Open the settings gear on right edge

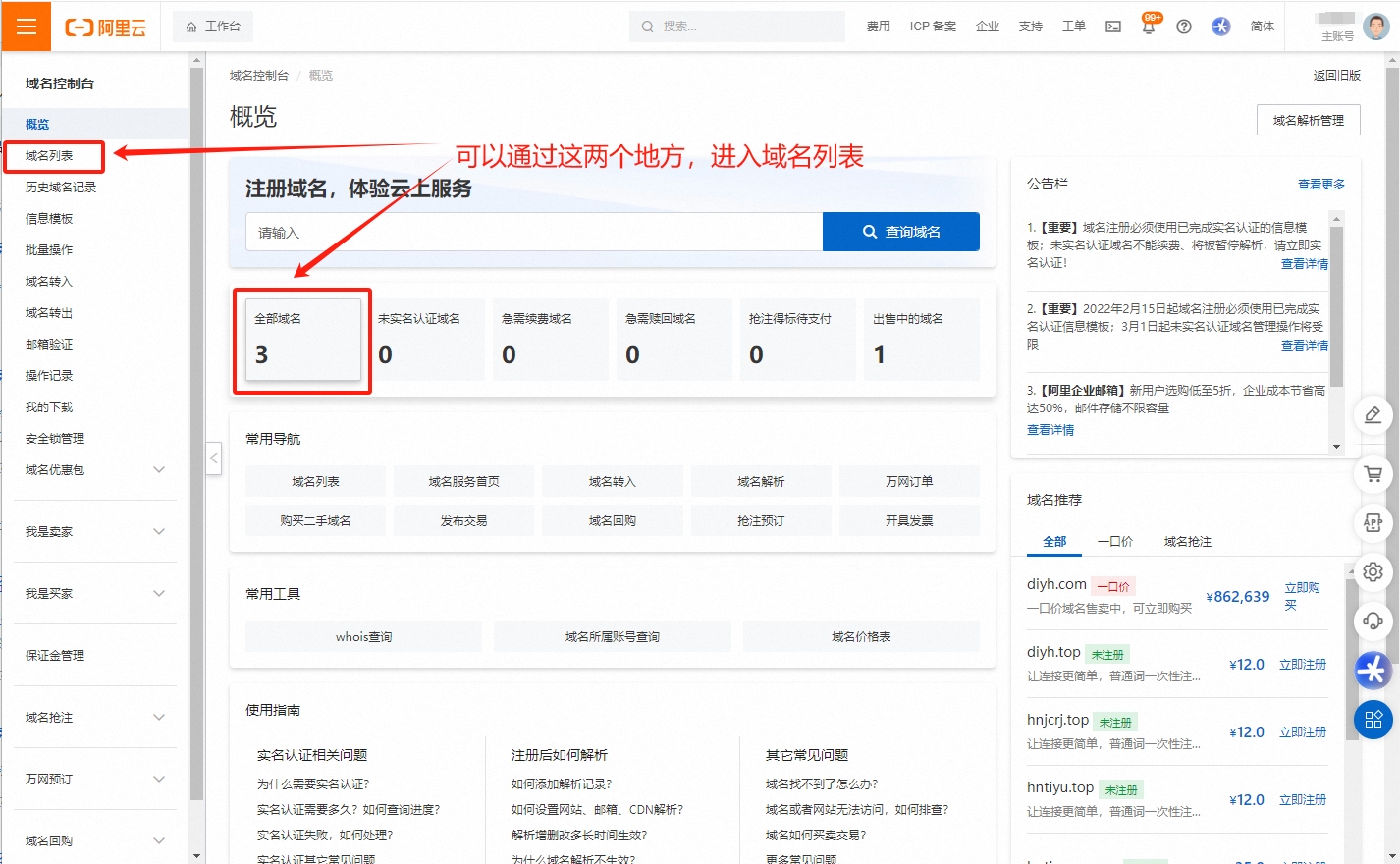point(1373,571)
